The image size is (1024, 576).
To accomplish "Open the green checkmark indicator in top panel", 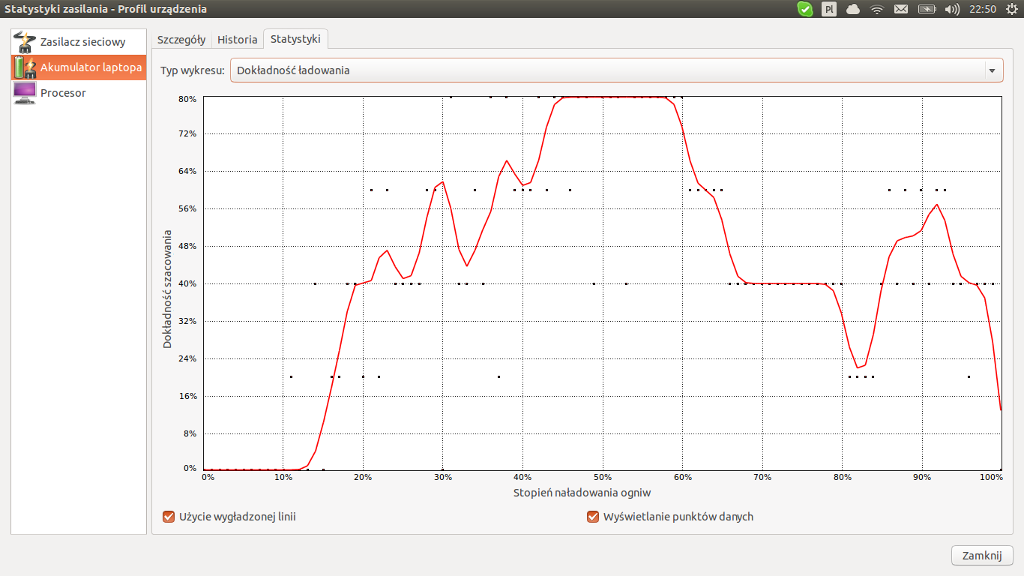I will (805, 9).
